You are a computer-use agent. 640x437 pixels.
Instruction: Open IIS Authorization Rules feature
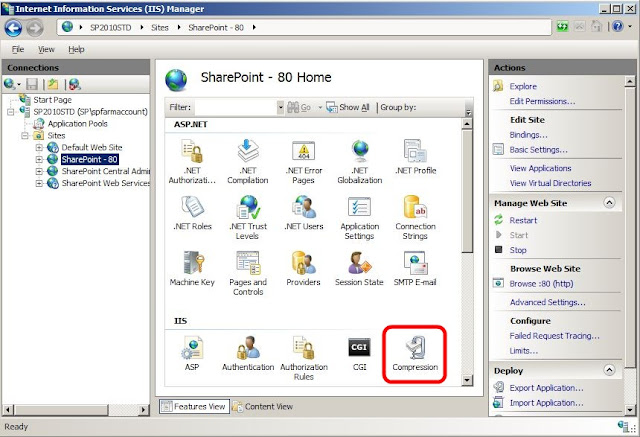coord(304,358)
